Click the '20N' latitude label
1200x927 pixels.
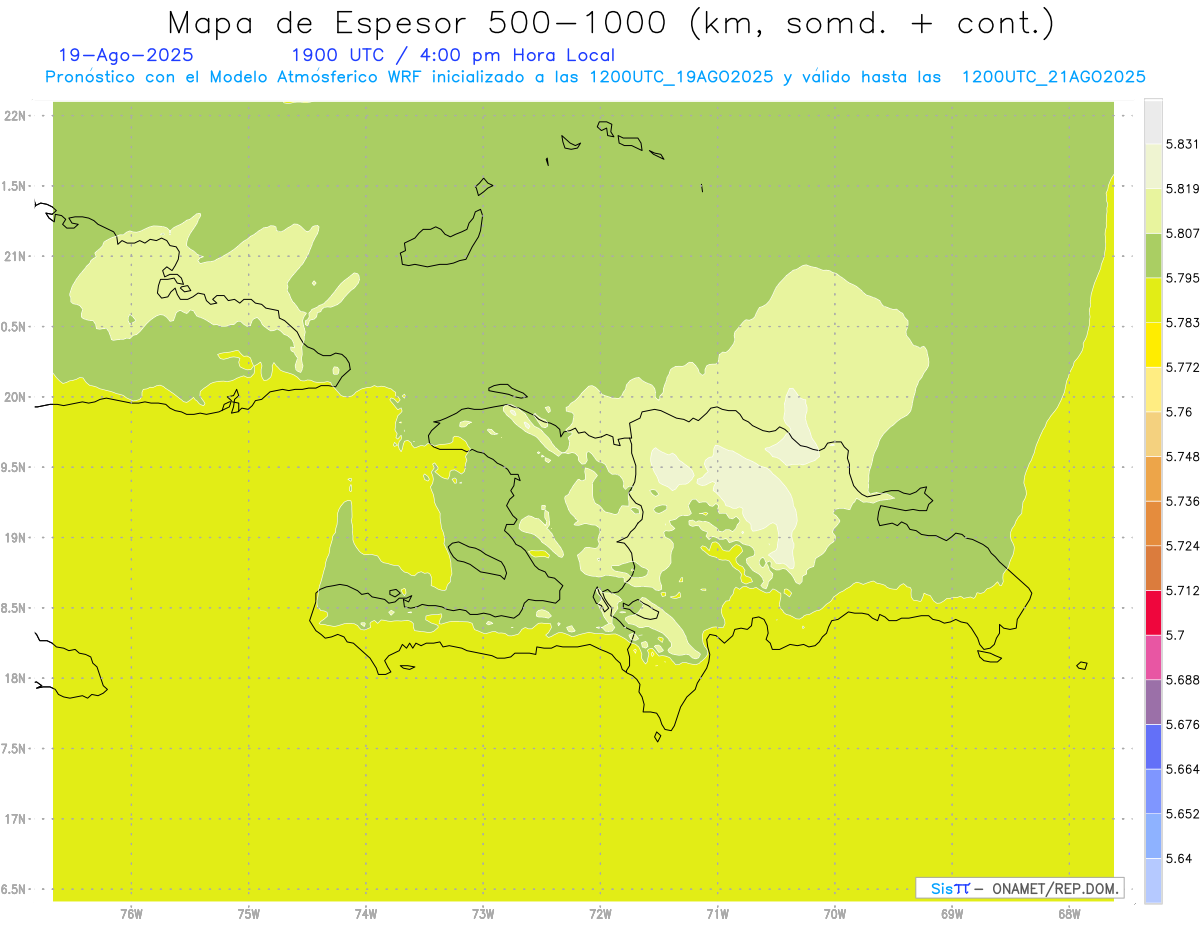[15, 397]
